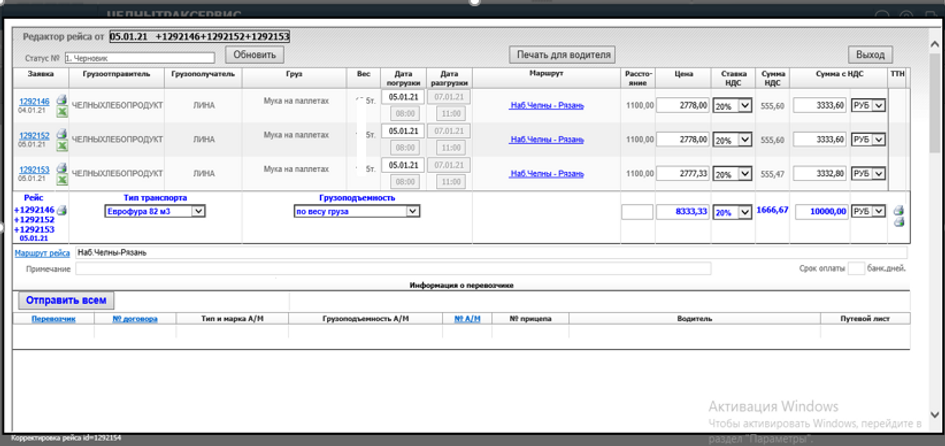The height and width of the screenshot is (446, 945).
Task: Export order 1292153 to Excel
Action: [61, 179]
